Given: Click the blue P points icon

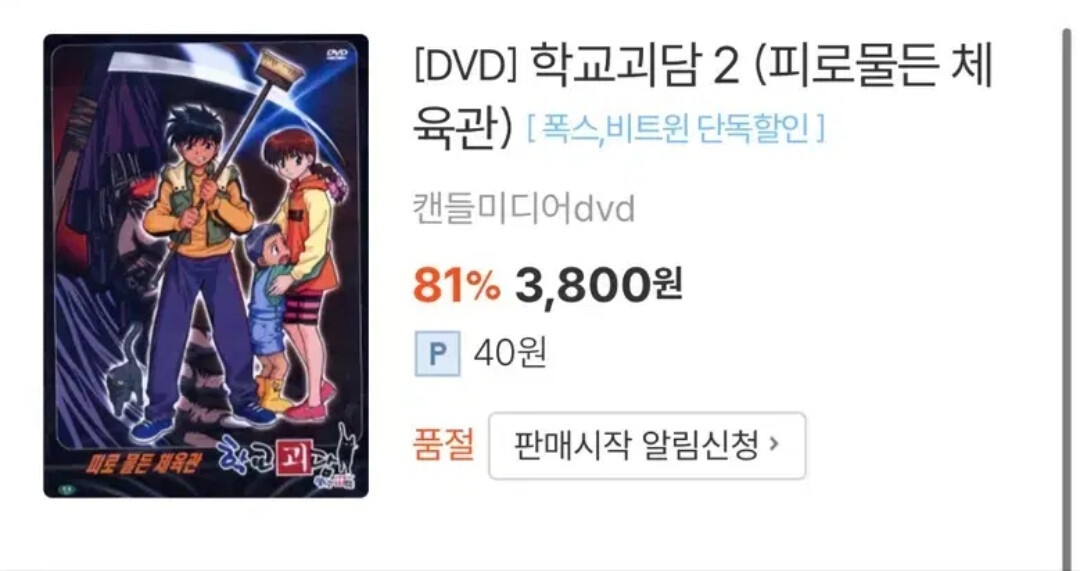Looking at the screenshot, I should (x=437, y=354).
